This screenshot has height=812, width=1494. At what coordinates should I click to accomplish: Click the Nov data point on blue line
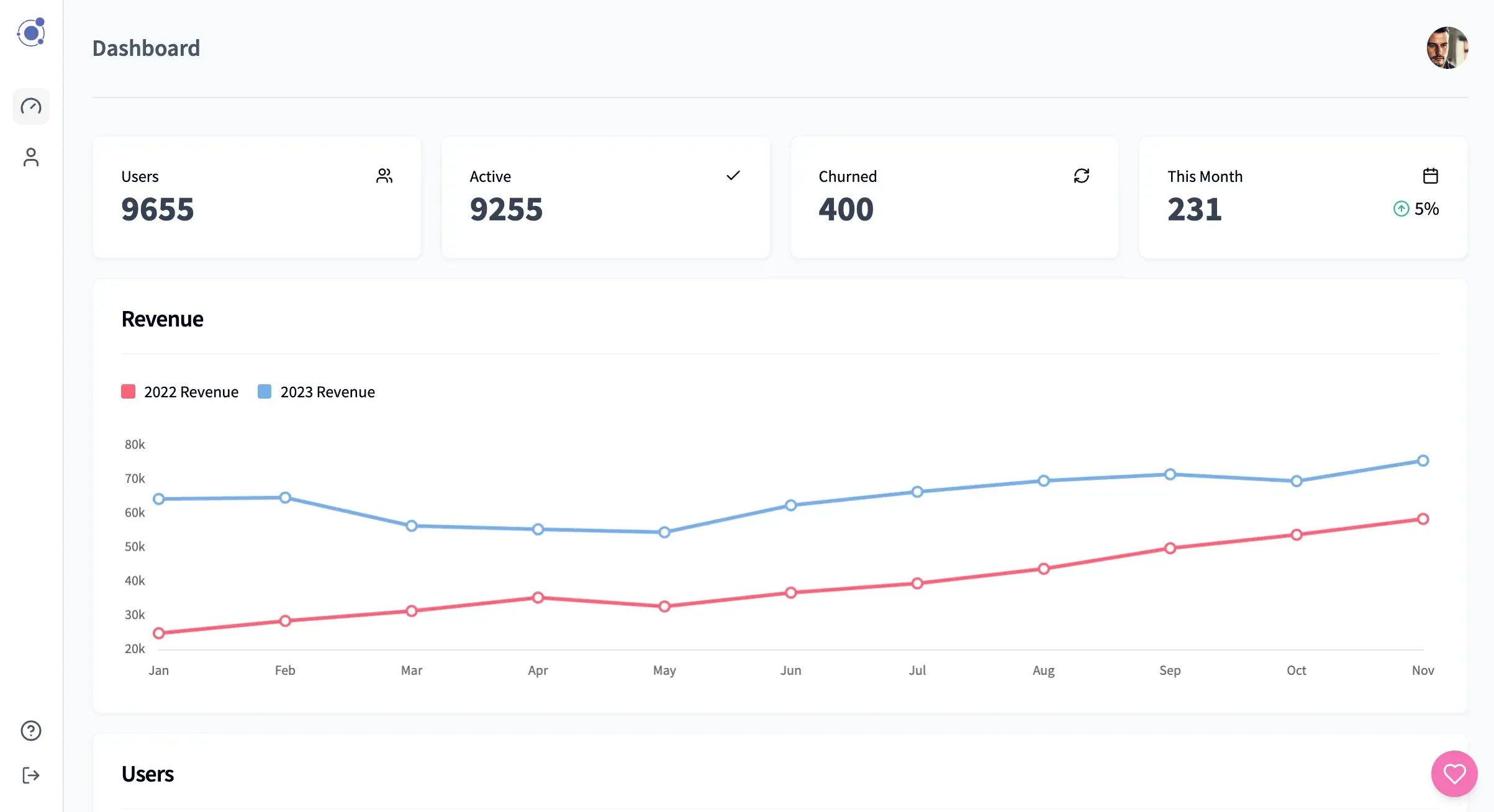click(1423, 461)
